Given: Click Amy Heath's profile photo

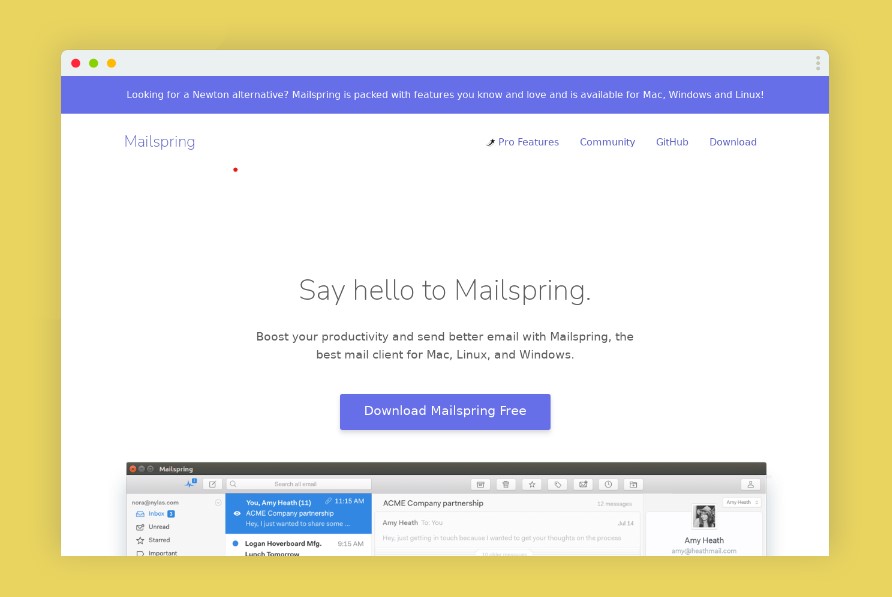Looking at the screenshot, I should [x=704, y=517].
